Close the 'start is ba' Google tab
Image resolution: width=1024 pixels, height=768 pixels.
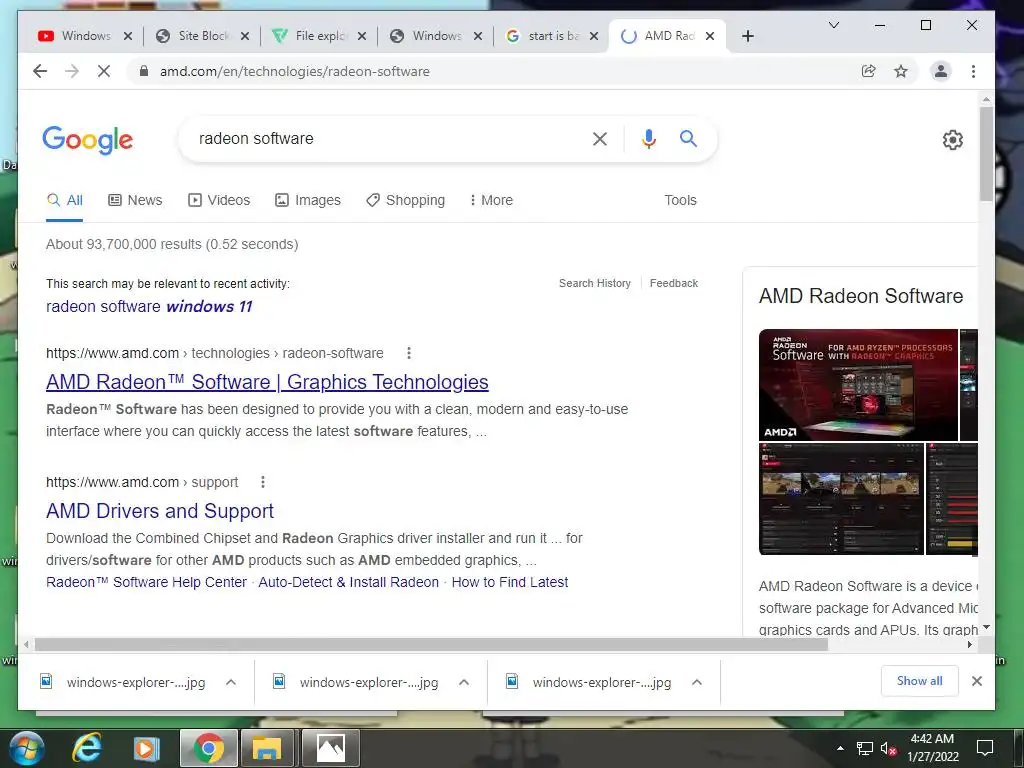point(594,36)
